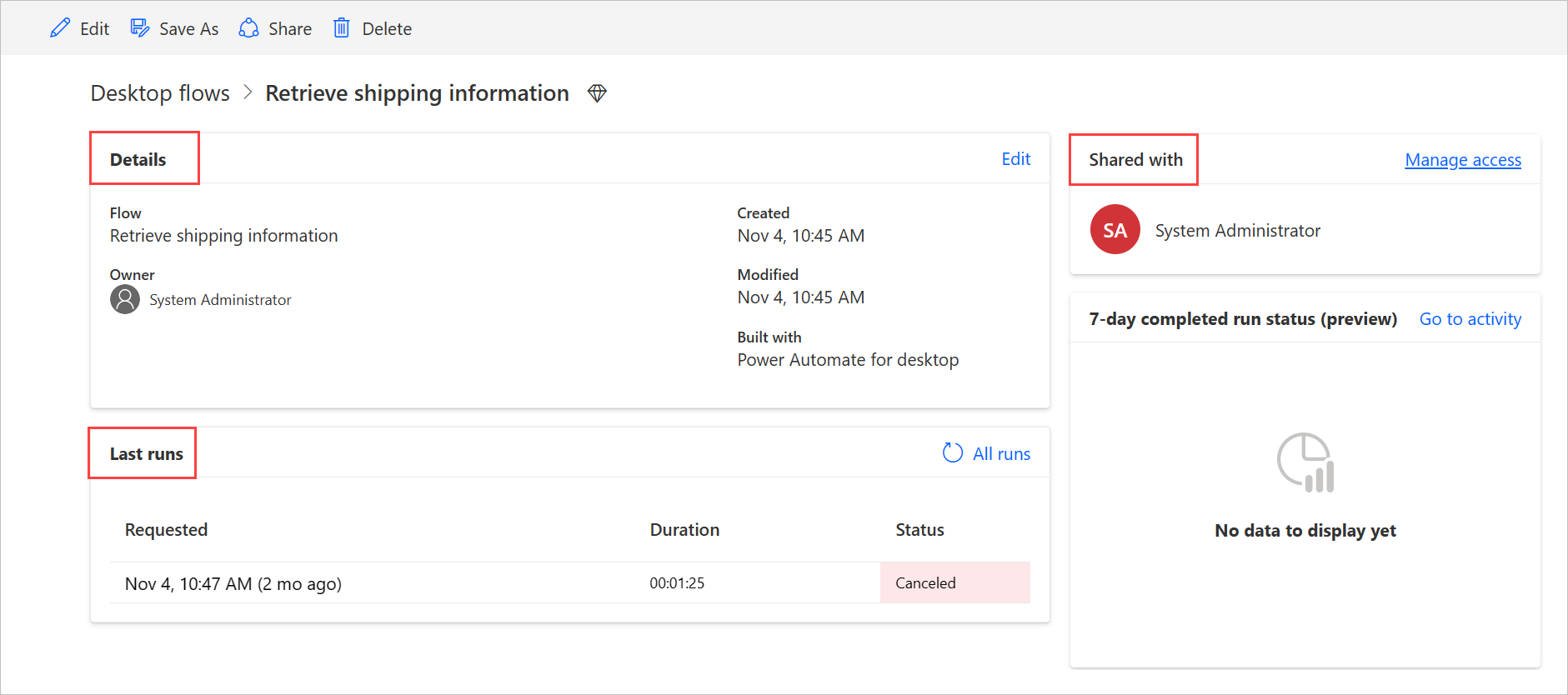Click the premium diamond icon beside flow title

pos(597,93)
